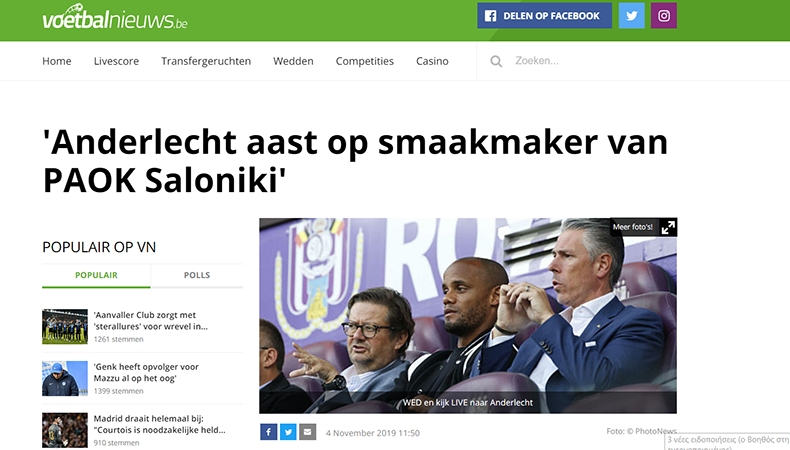Click the search magnifier icon

coord(496,61)
